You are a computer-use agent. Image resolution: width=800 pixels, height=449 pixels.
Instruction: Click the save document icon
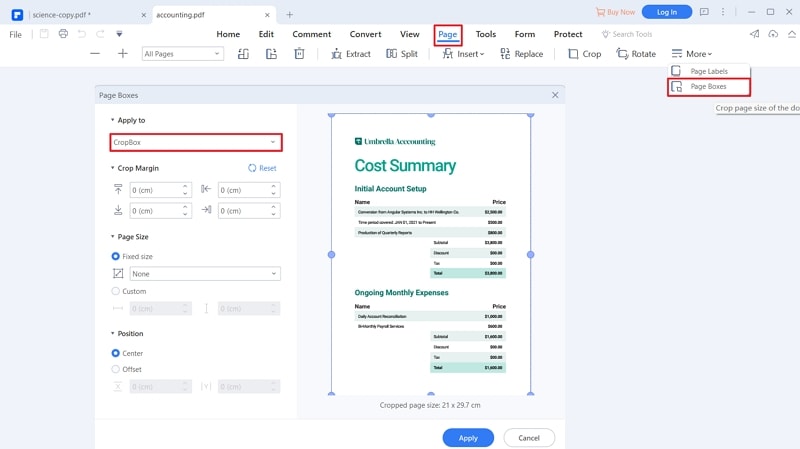44,34
